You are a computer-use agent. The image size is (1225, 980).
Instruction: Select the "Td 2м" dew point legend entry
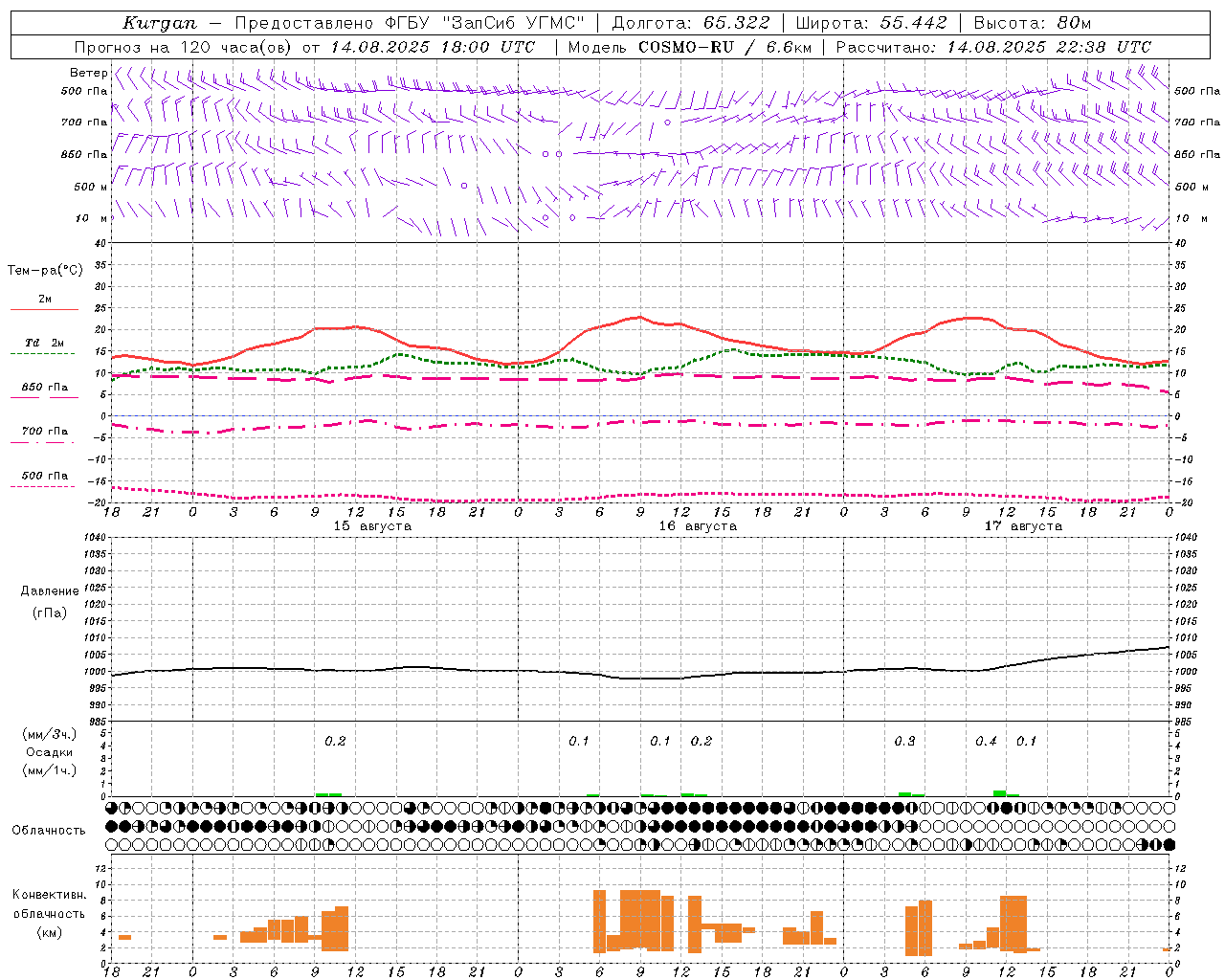pyautogui.click(x=45, y=343)
